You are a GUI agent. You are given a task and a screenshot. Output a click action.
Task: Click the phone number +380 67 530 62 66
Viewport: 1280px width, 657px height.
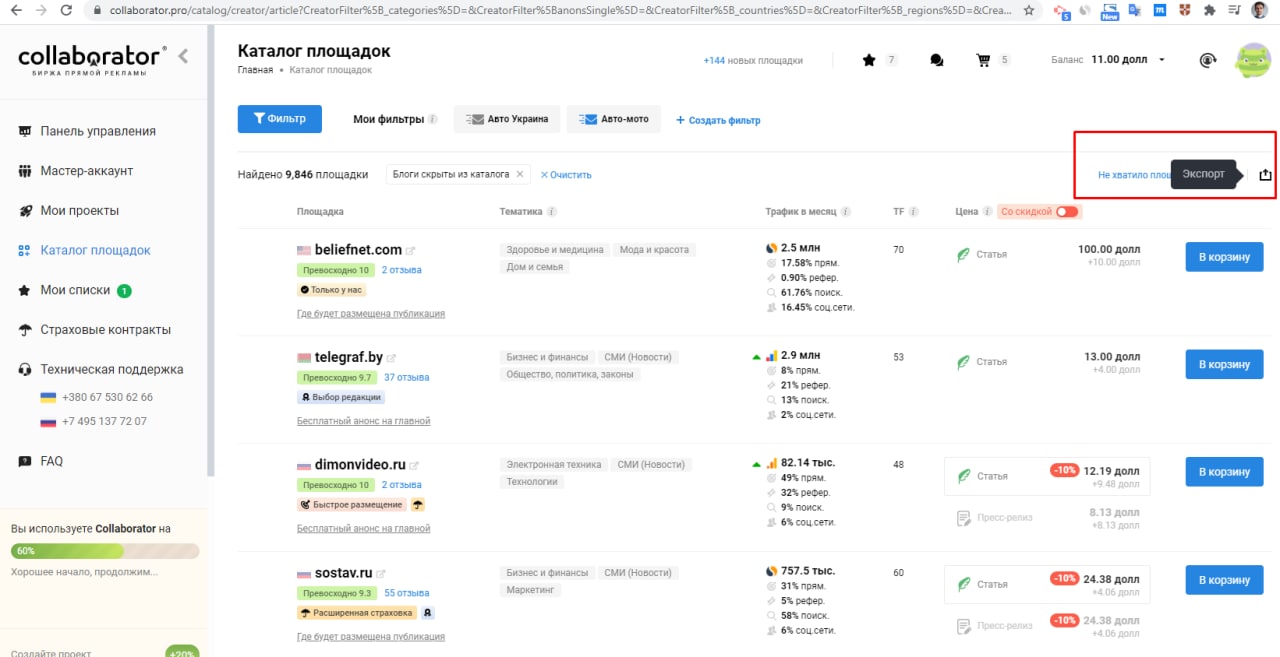point(107,397)
